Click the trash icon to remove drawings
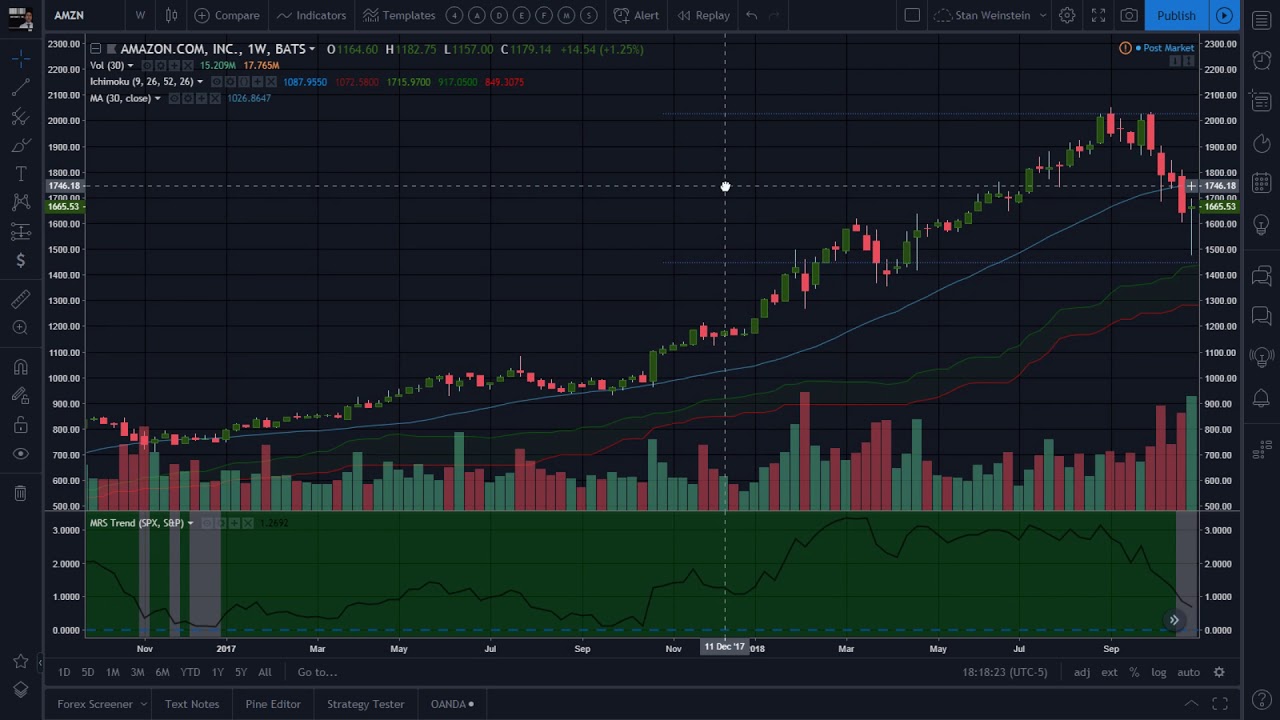This screenshot has height=720, width=1280. (20, 493)
